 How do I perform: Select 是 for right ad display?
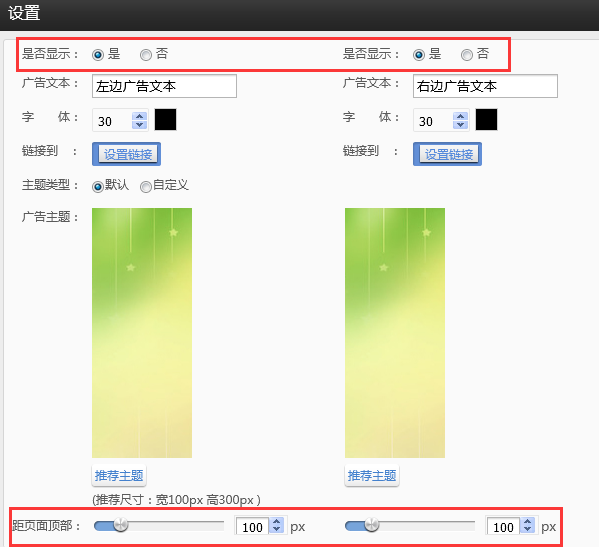coord(419,55)
